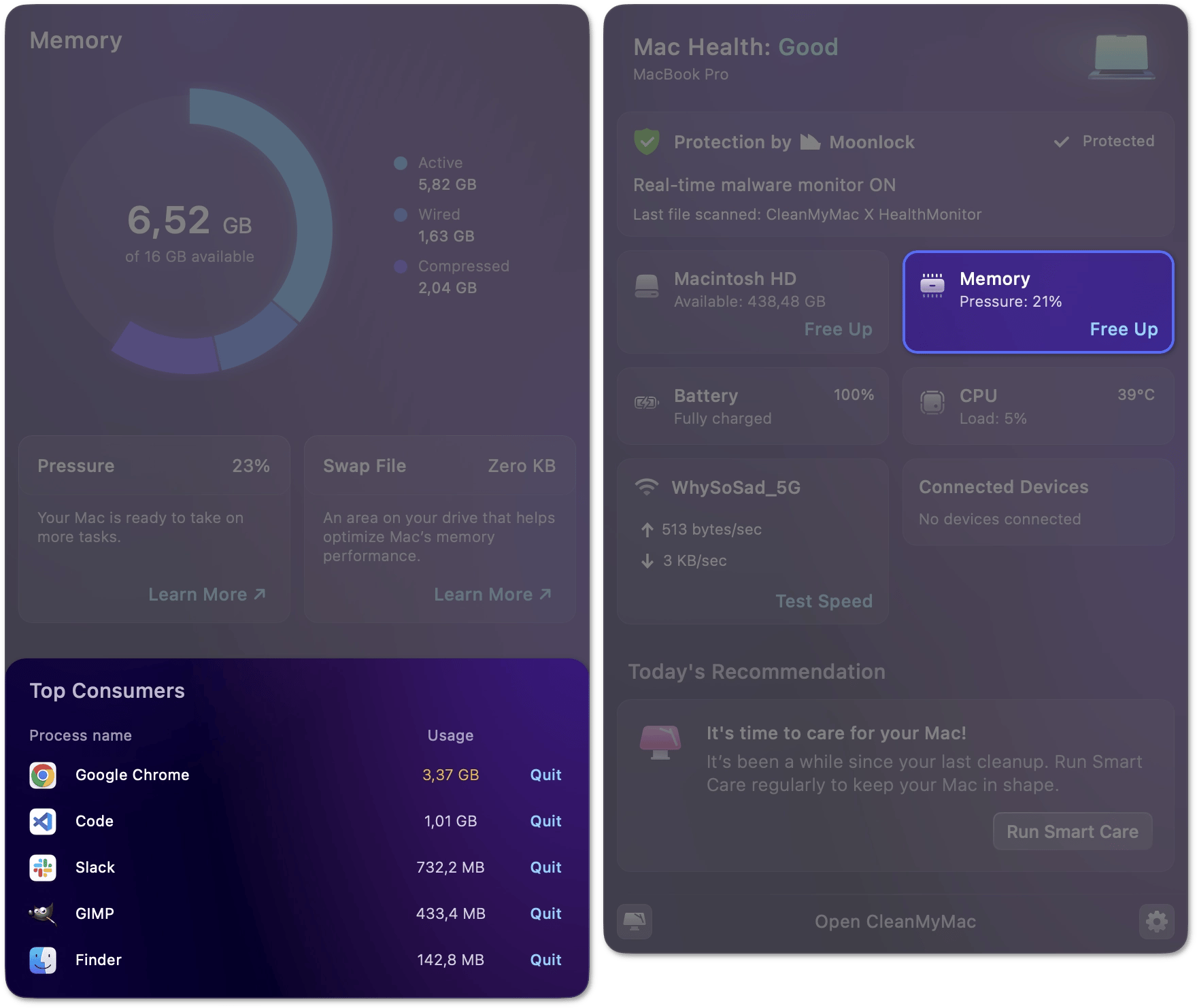Click the upload arrow icon
Image resolution: width=1197 pixels, height=1008 pixels.
coord(647,530)
